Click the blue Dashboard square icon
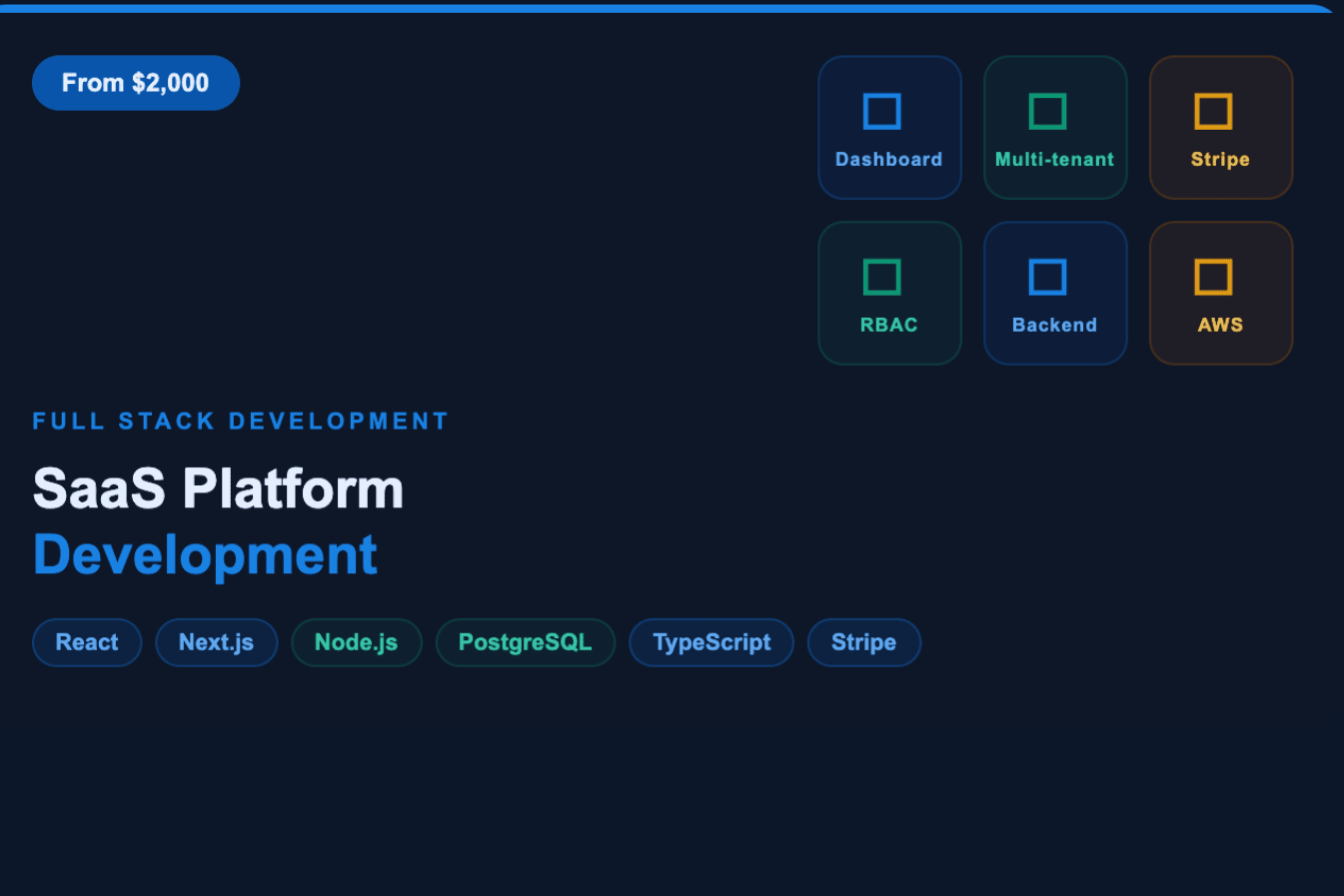Image resolution: width=1344 pixels, height=896 pixels. pos(881,111)
